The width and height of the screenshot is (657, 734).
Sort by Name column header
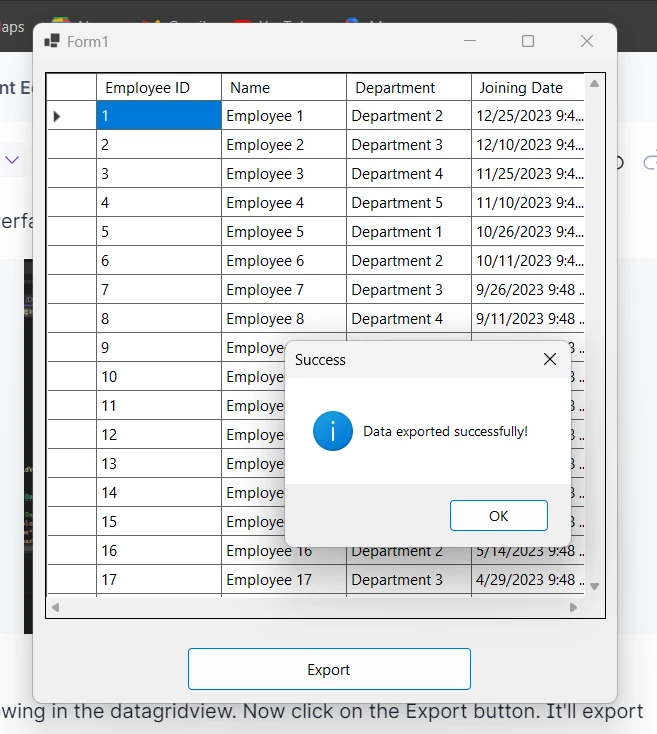click(x=283, y=88)
